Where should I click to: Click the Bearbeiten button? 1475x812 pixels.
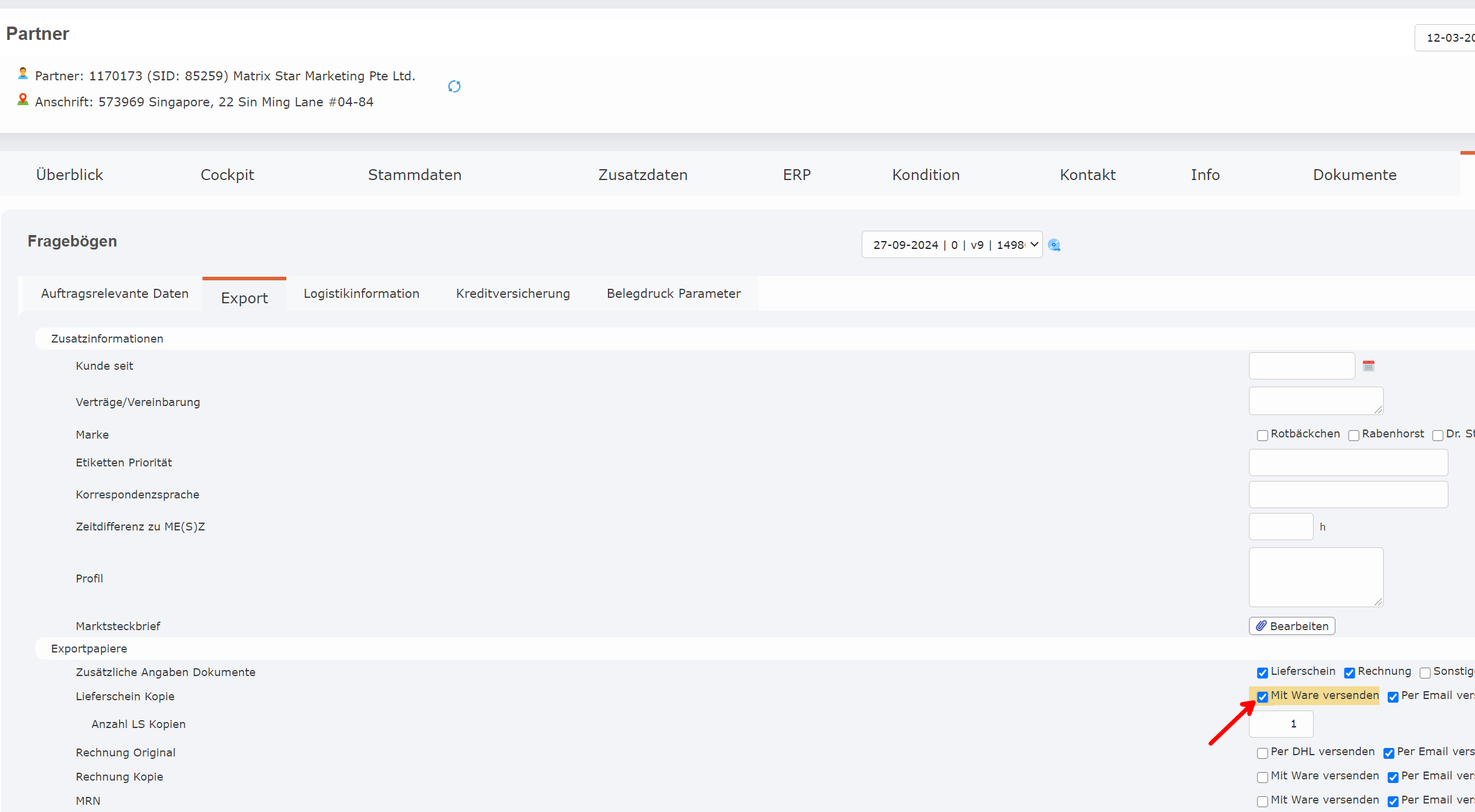[1291, 625]
